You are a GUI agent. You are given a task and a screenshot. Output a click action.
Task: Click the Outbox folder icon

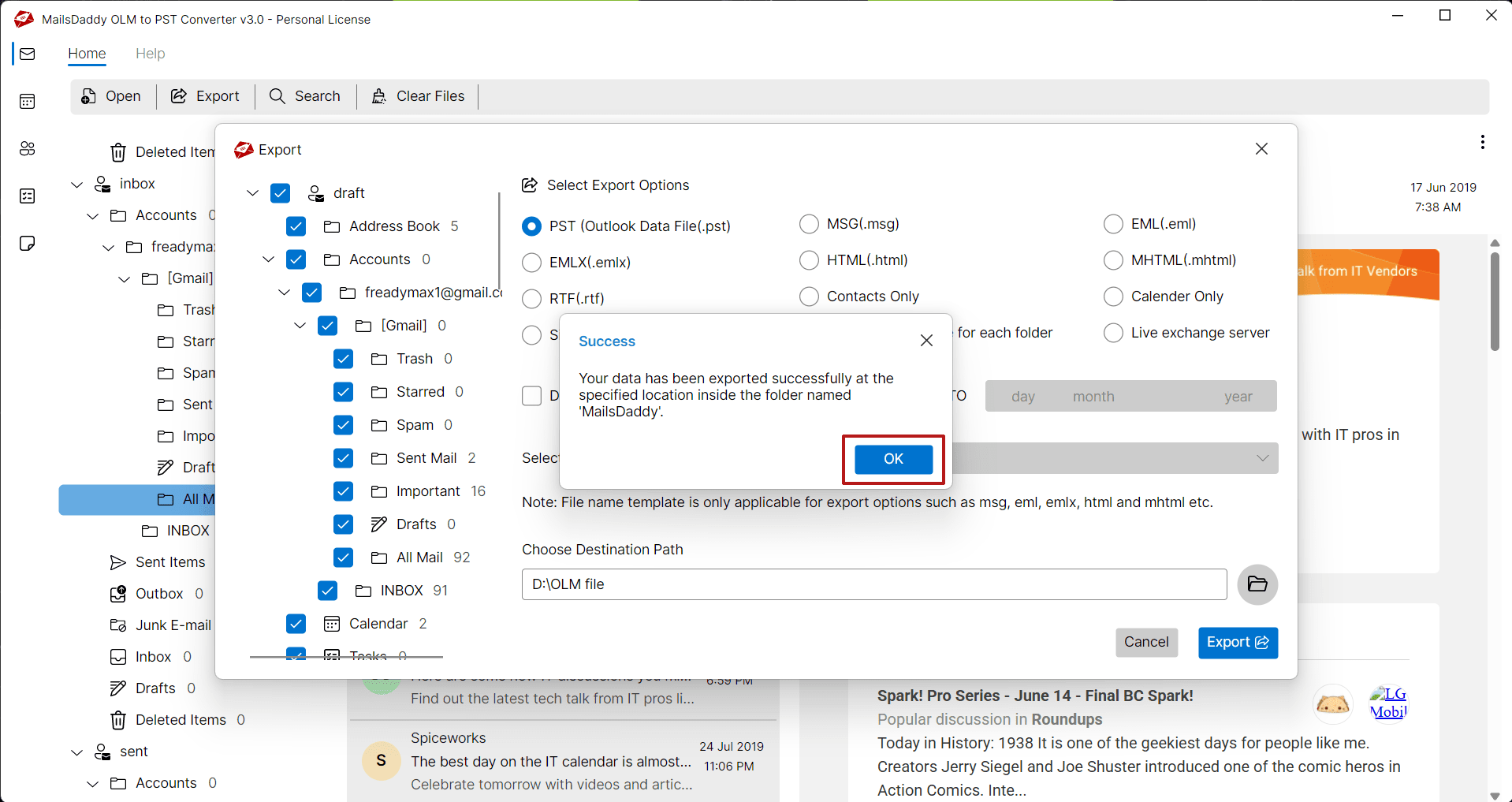(118, 594)
